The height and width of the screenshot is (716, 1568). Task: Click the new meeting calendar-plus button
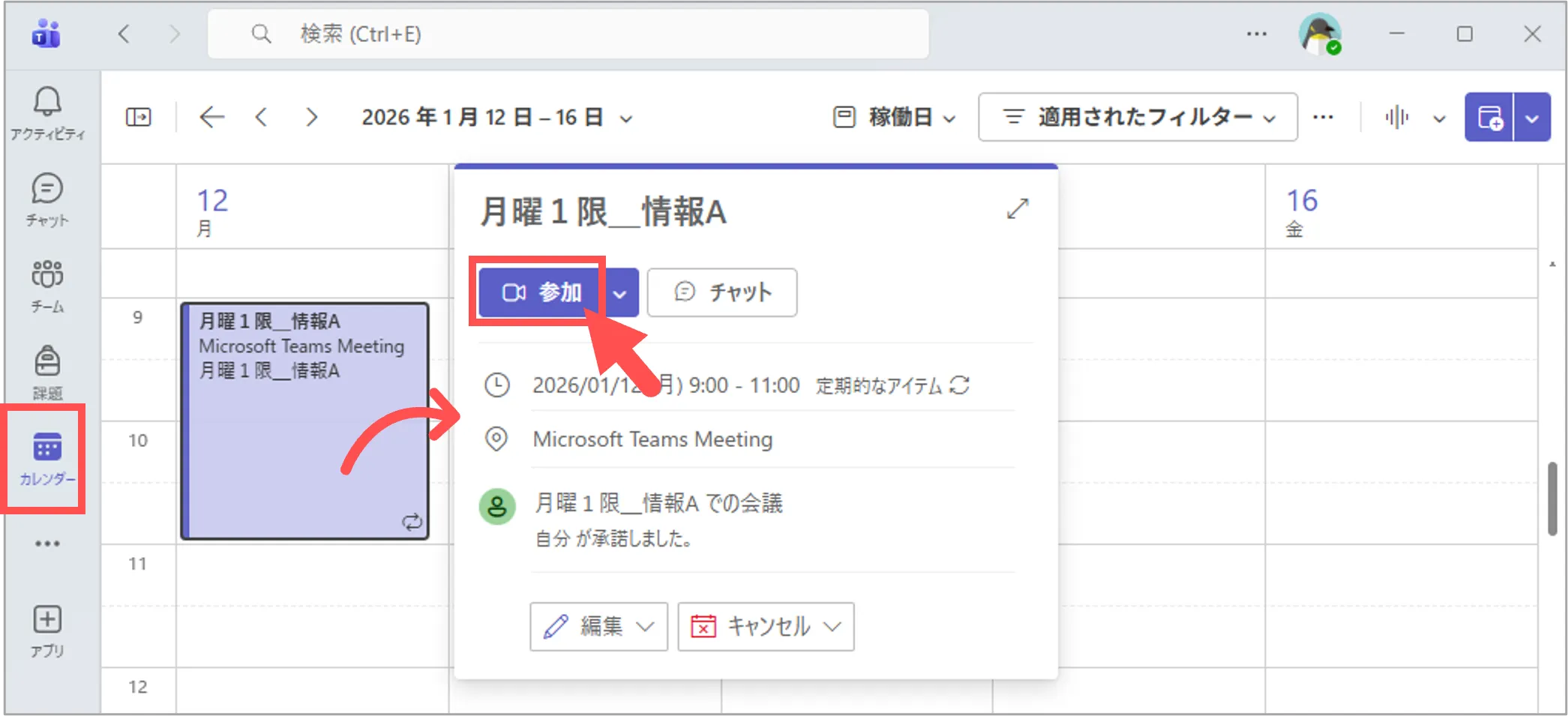point(1489,118)
